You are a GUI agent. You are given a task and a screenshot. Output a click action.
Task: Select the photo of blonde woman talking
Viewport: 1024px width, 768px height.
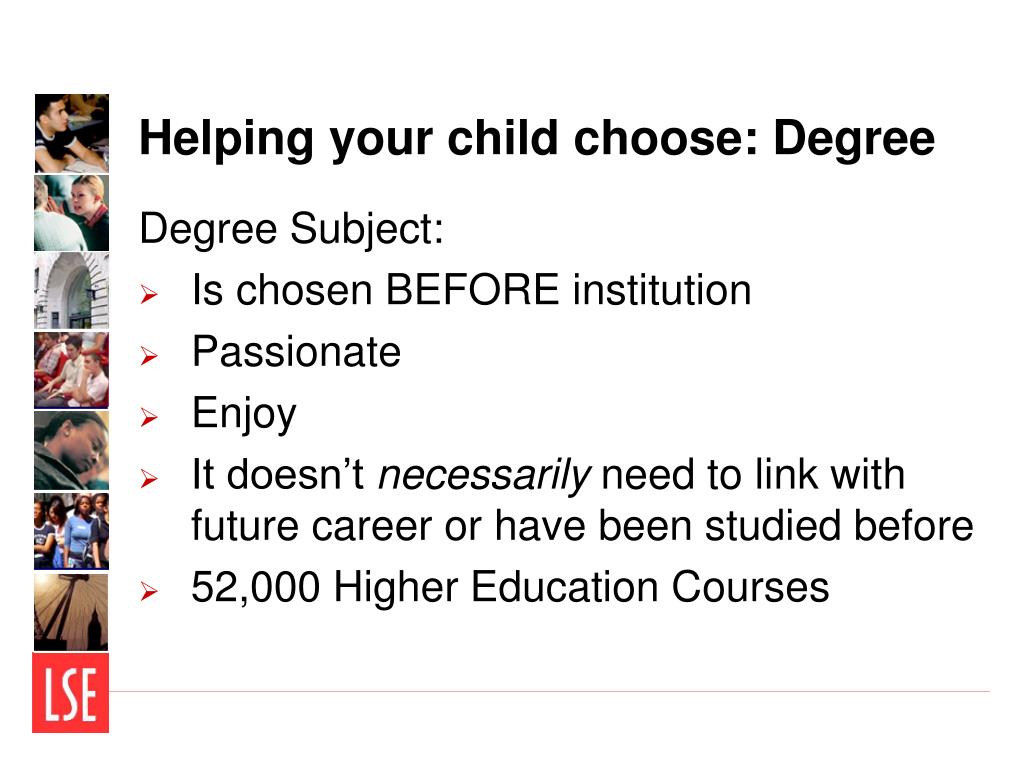pyautogui.click(x=72, y=213)
